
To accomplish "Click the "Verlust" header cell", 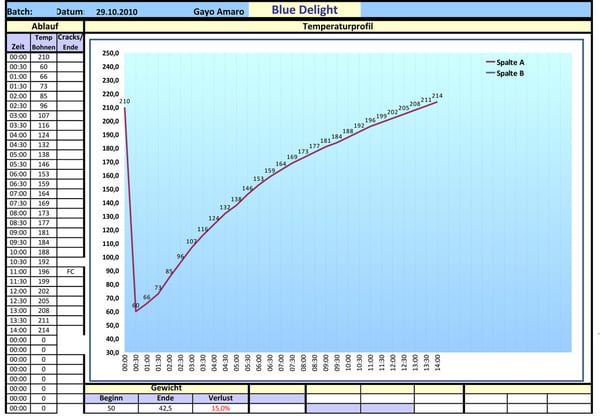I will pos(220,398).
